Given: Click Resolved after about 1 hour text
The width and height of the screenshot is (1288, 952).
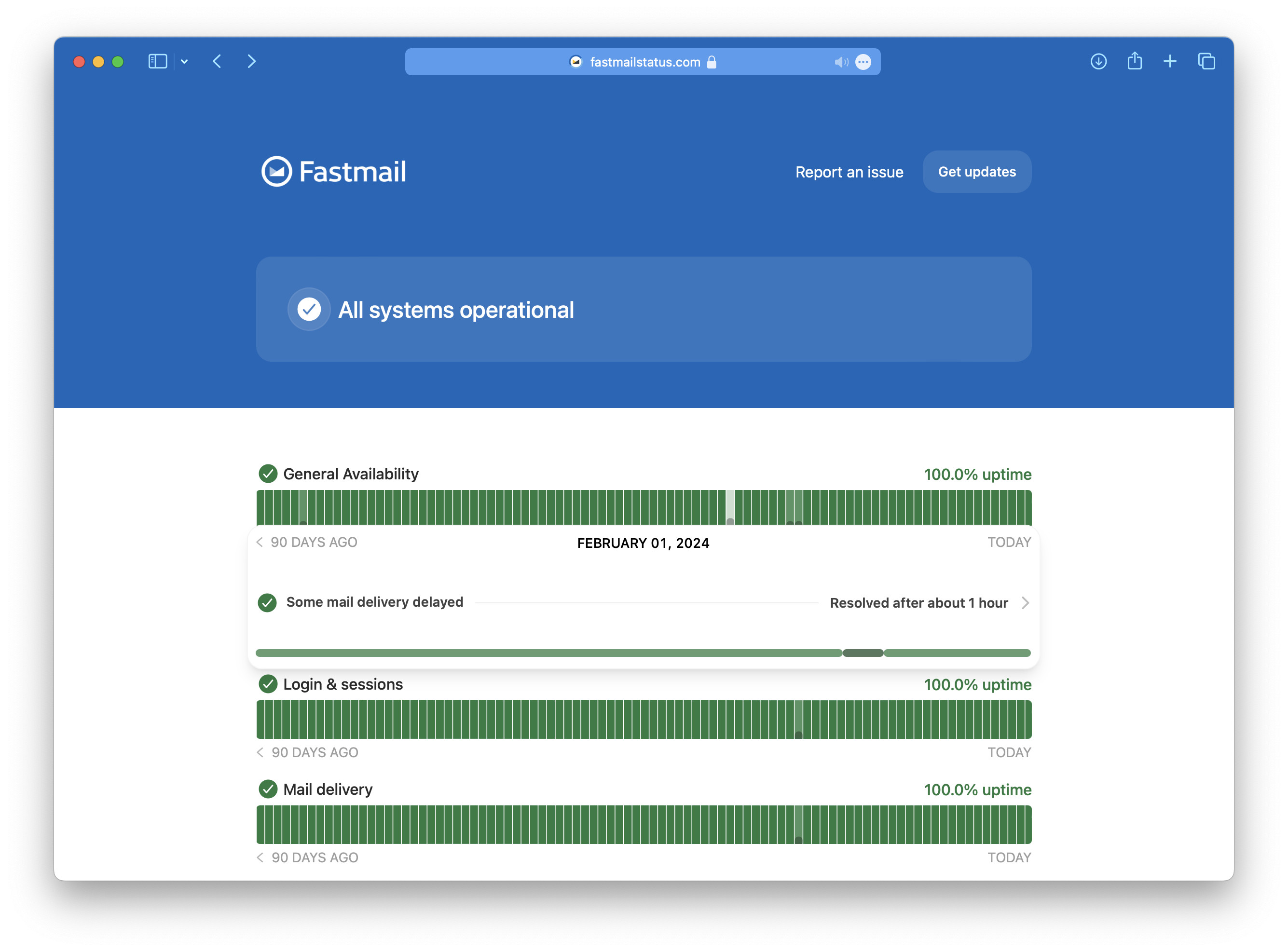Looking at the screenshot, I should click(918, 603).
